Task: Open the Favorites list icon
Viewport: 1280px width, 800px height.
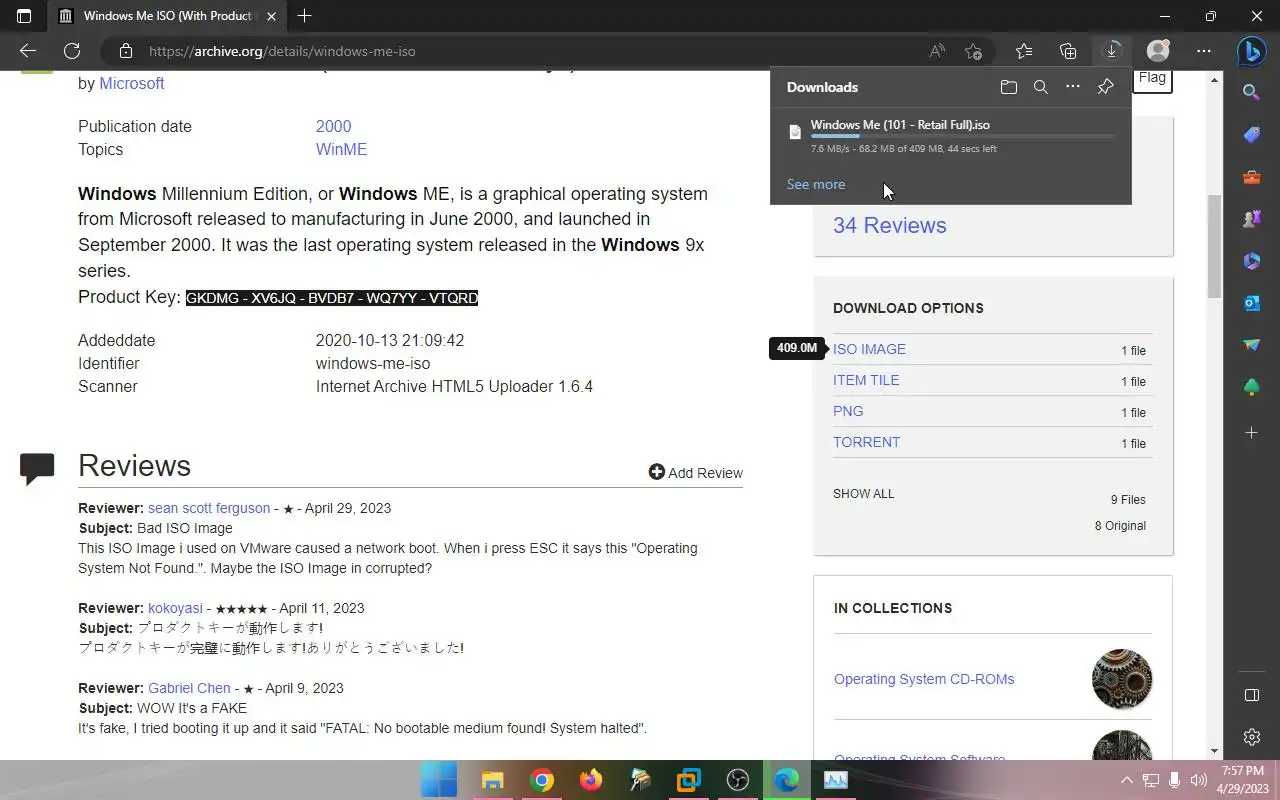Action: tap(1024, 51)
